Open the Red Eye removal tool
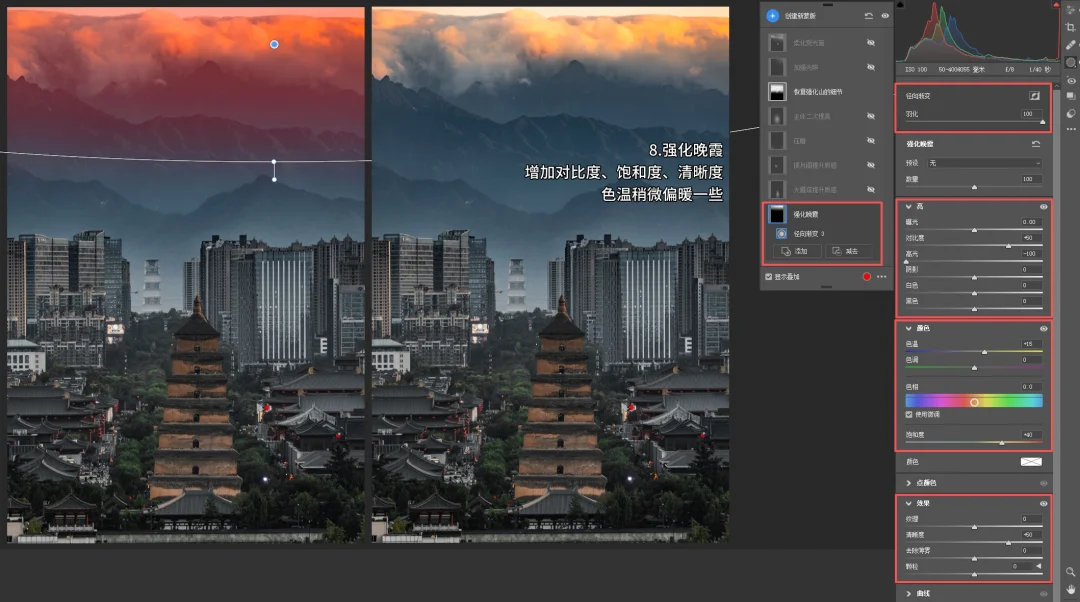 pyautogui.click(x=1071, y=80)
